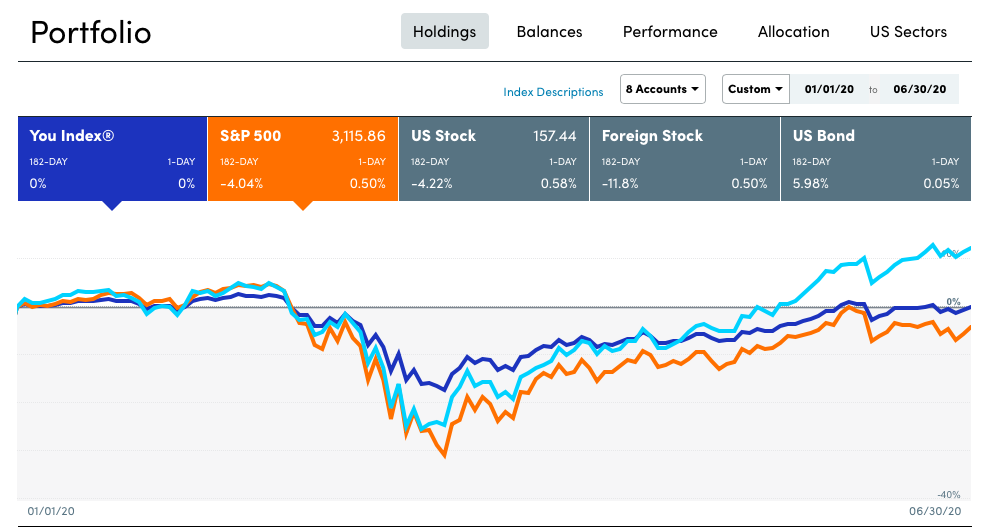
Task: Select the Allocation tab
Action: [793, 31]
